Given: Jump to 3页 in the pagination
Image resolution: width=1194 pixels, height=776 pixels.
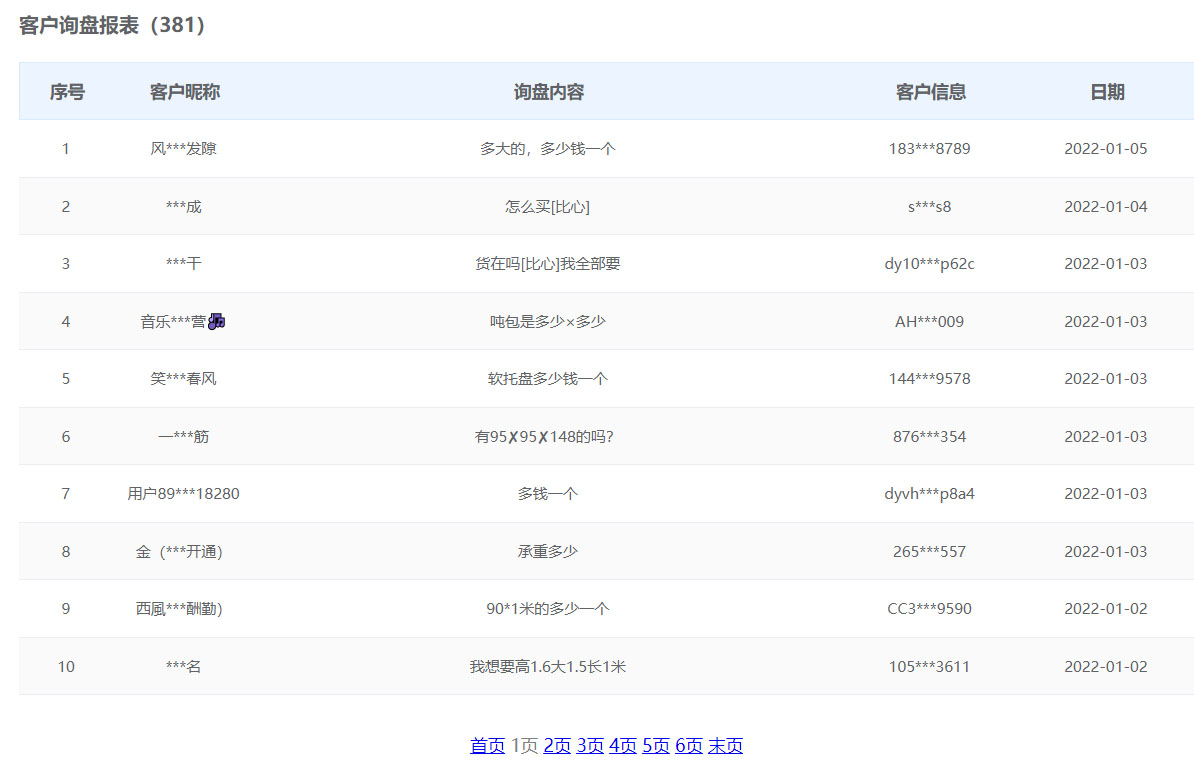Looking at the screenshot, I should (x=590, y=745).
